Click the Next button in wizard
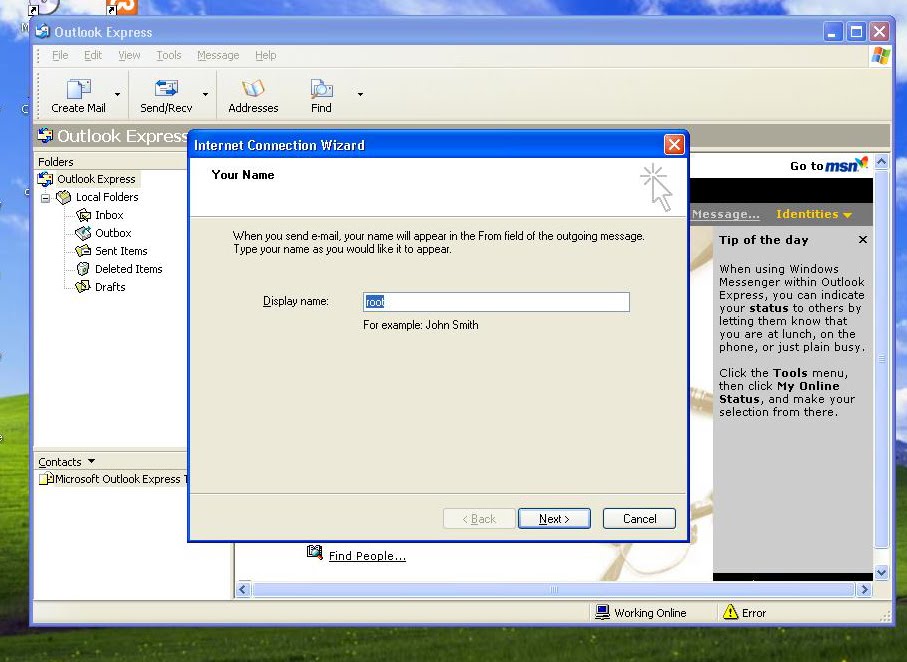 tap(554, 518)
